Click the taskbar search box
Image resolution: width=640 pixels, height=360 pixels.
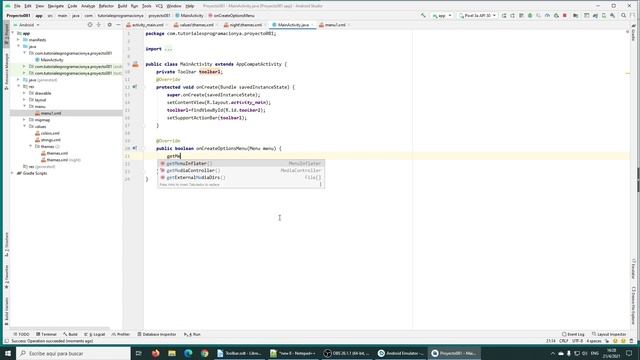point(73,353)
